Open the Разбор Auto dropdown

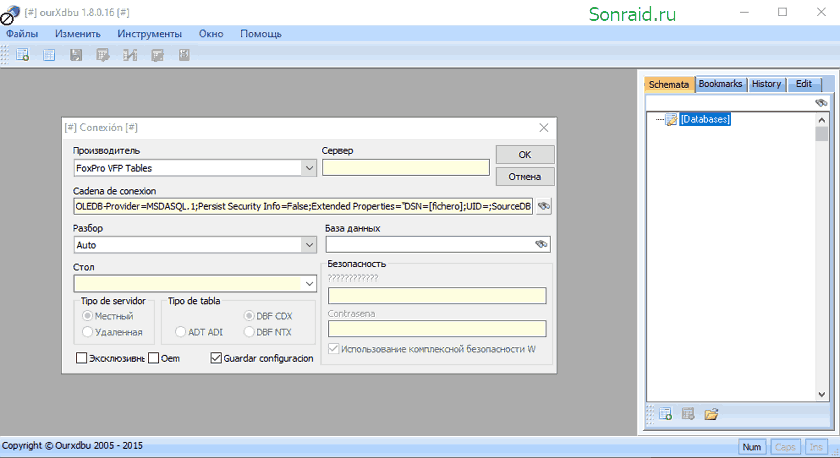click(309, 245)
